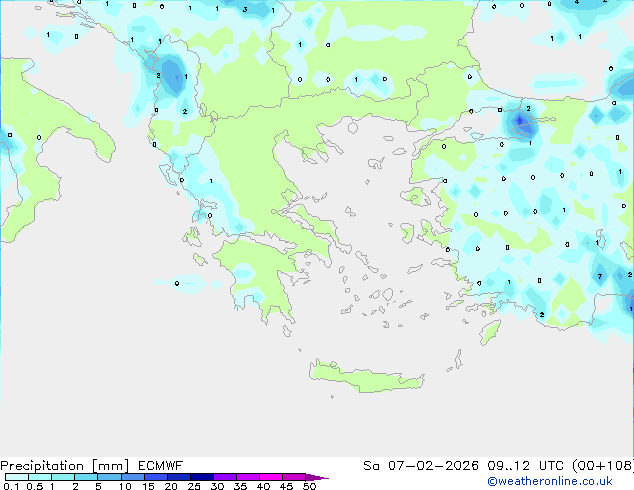Viewport: 634px width, 490px height.
Task: Select the 40–45 mm bright magenta swatch
Action: tap(271, 477)
